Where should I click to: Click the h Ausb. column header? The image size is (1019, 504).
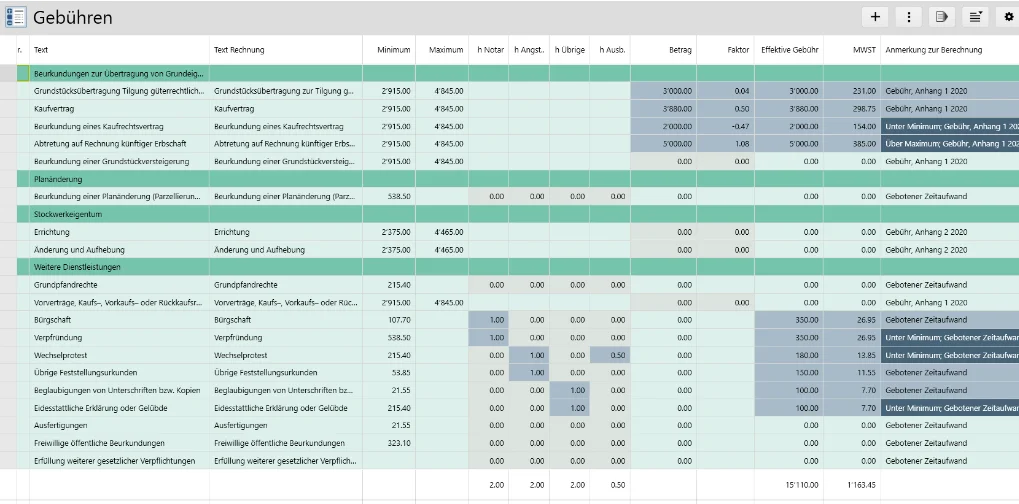610,50
